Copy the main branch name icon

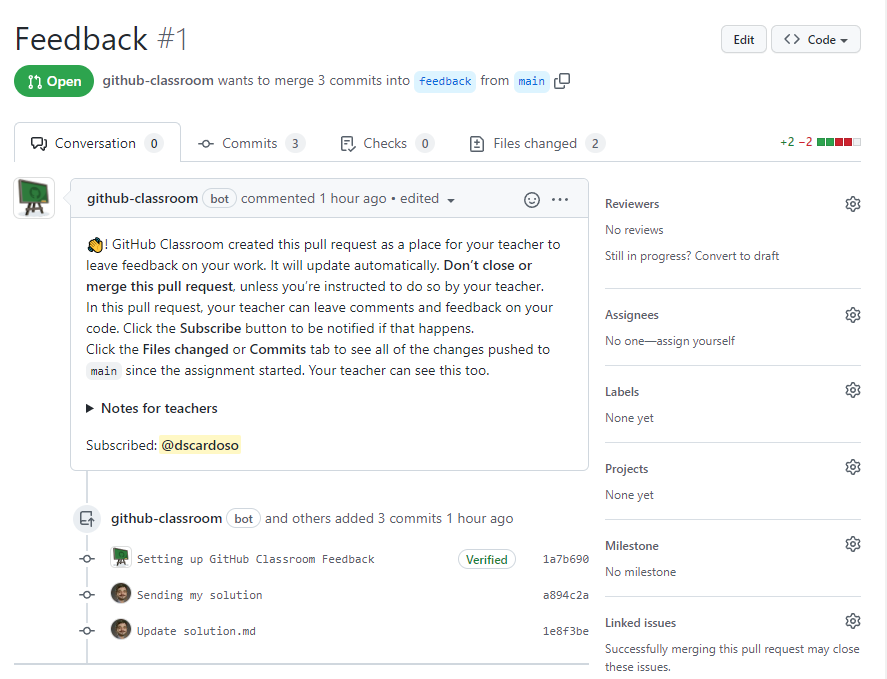[562, 81]
